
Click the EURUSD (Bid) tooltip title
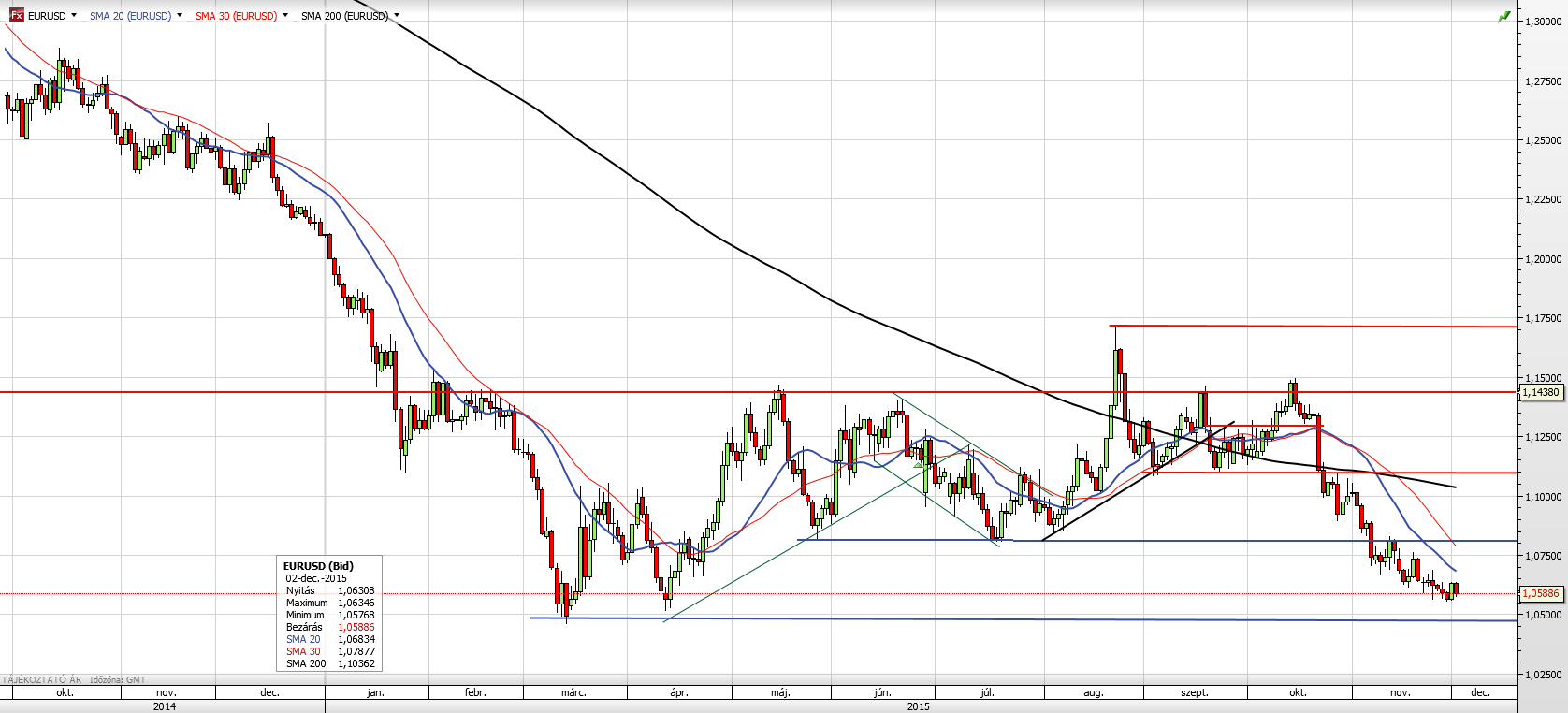318,566
